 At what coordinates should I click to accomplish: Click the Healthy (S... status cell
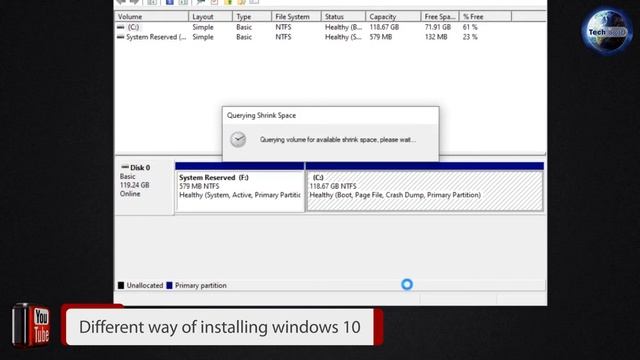[343, 37]
